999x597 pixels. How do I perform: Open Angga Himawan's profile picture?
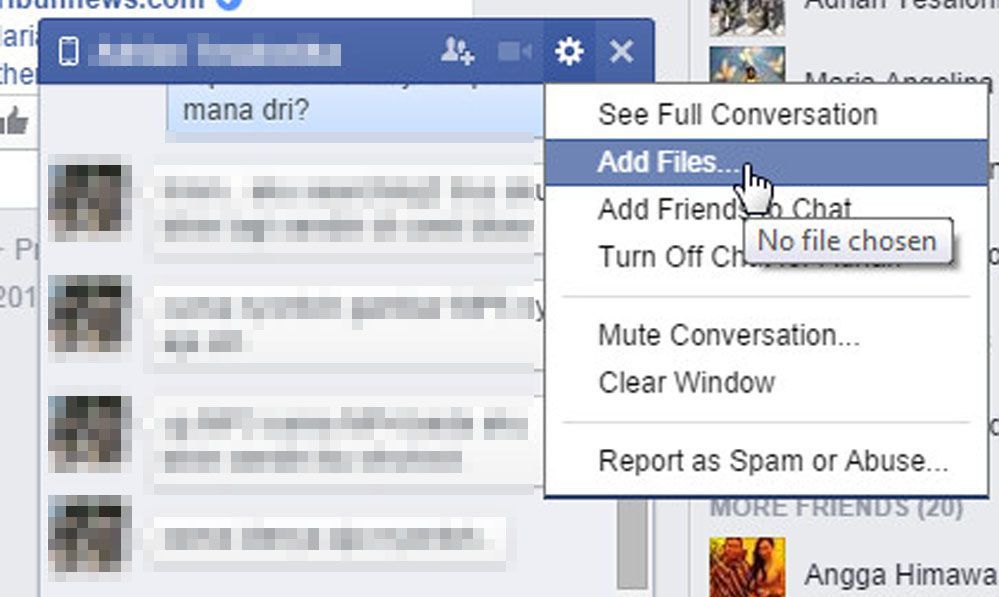(x=747, y=567)
